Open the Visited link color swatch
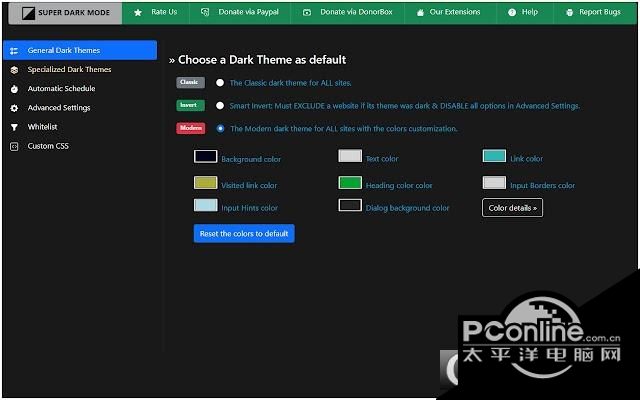640x400 pixels. pyautogui.click(x=205, y=182)
